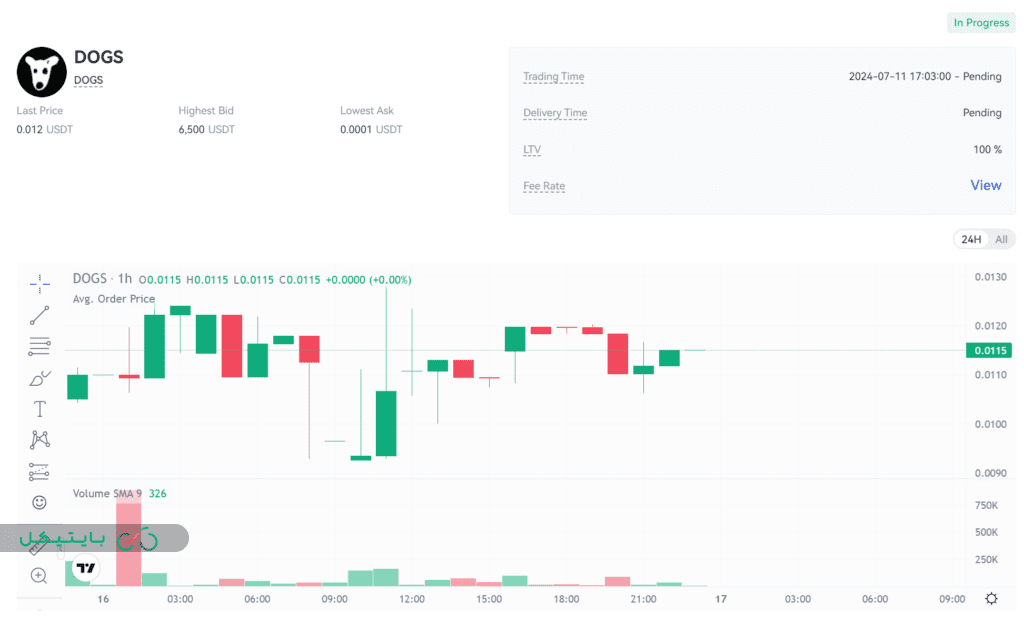Open the forecasting and measurement tools
Image resolution: width=1024 pixels, height=621 pixels.
click(39, 471)
